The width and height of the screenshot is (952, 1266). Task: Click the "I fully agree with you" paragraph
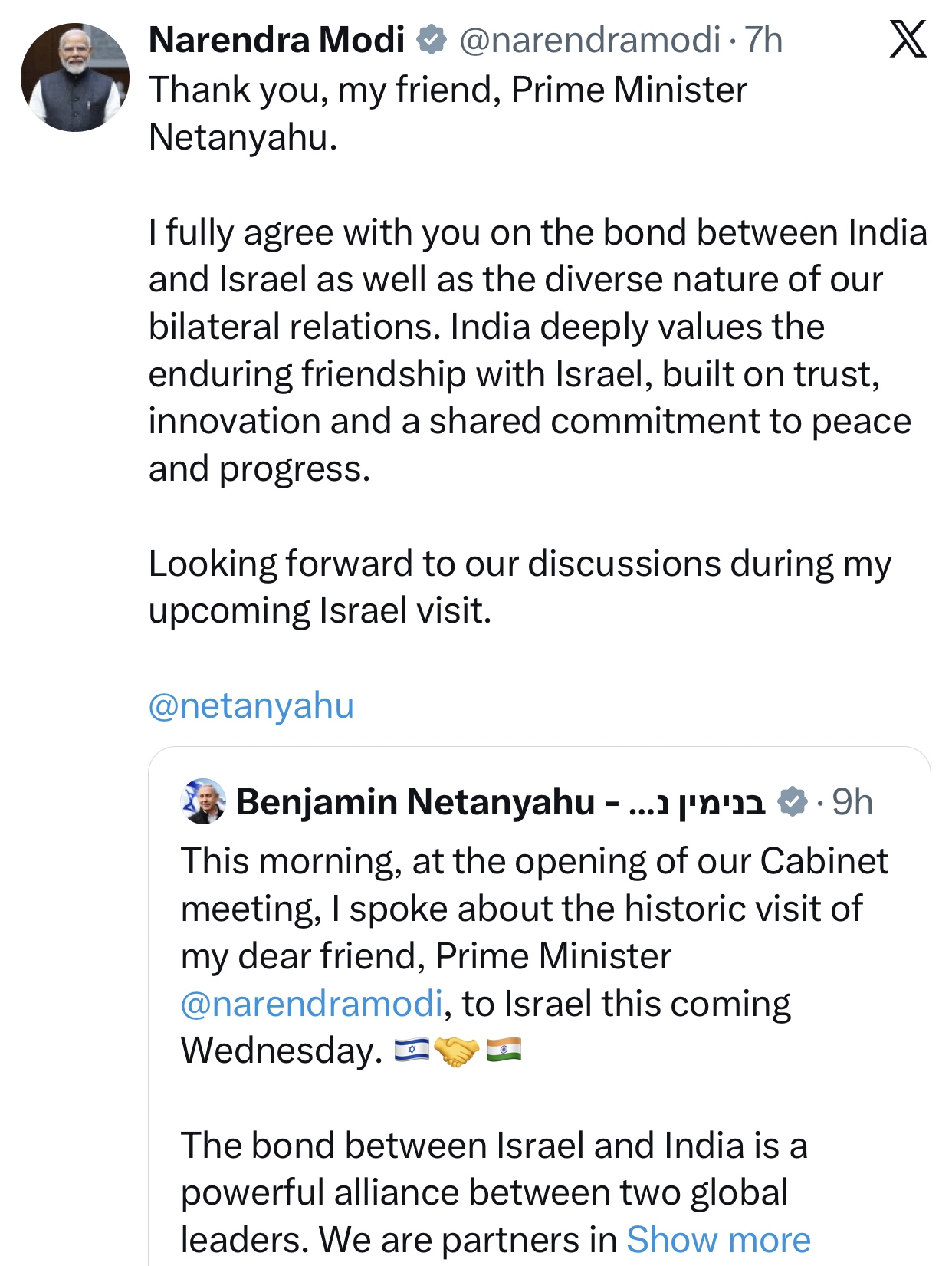pyautogui.click(x=537, y=350)
